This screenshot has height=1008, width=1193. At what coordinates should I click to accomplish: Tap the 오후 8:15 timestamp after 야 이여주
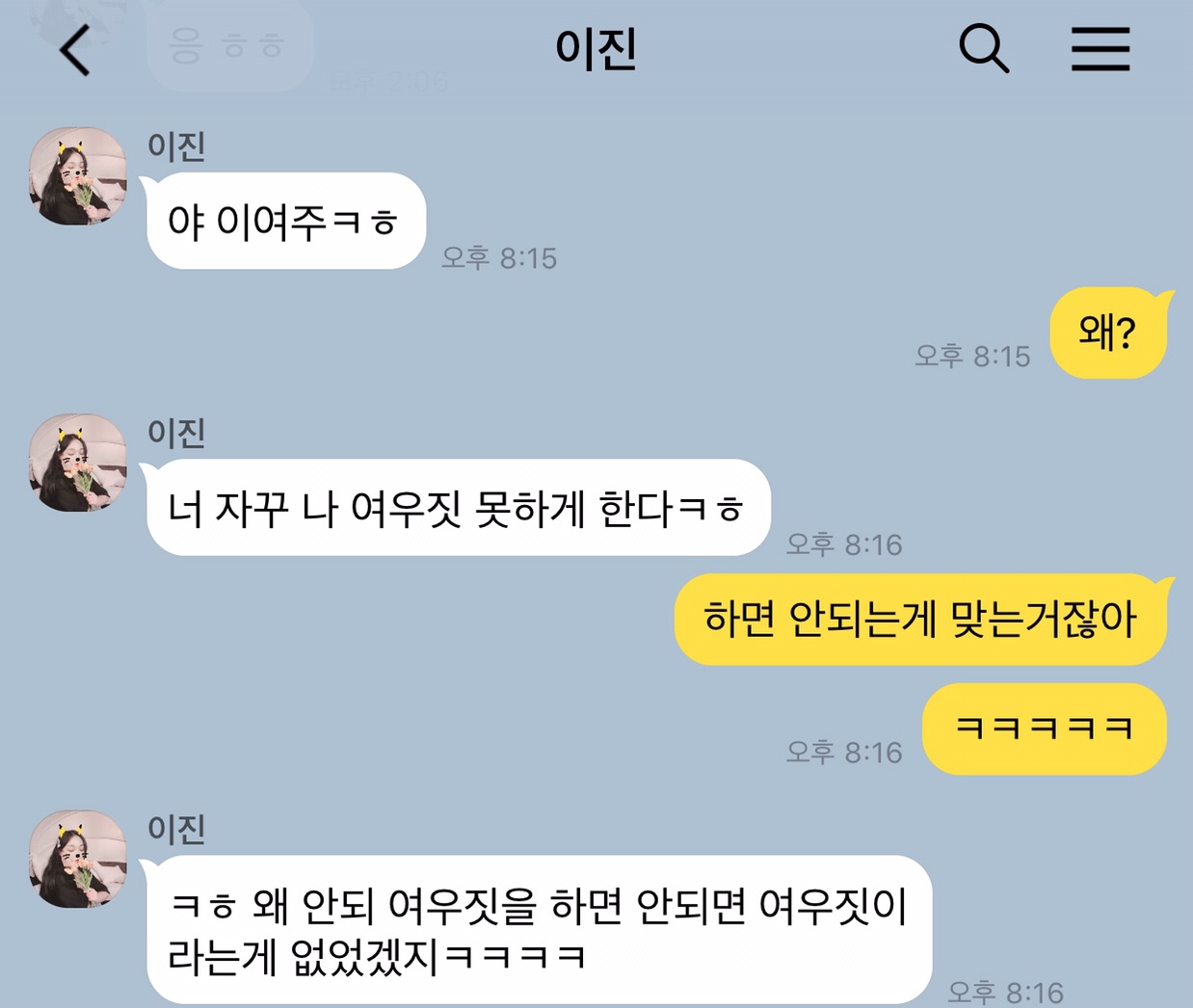(x=499, y=258)
